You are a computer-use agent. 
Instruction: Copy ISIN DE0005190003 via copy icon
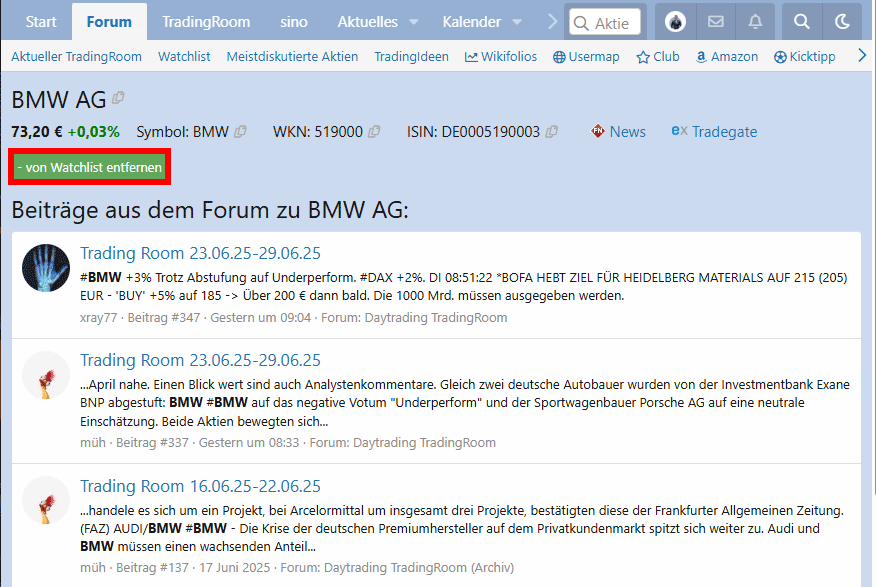tap(551, 132)
